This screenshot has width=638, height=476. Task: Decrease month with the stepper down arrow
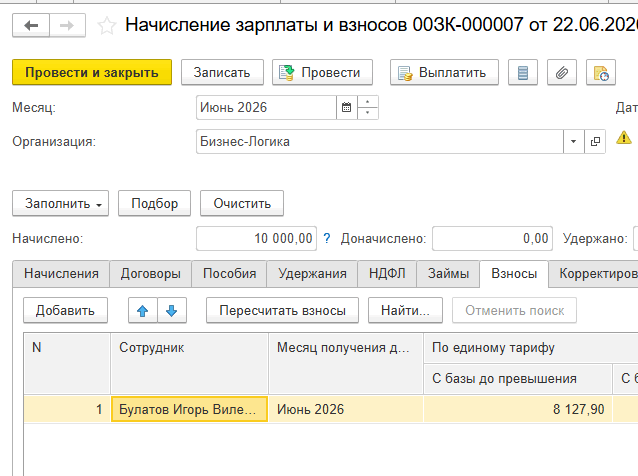coord(368,113)
